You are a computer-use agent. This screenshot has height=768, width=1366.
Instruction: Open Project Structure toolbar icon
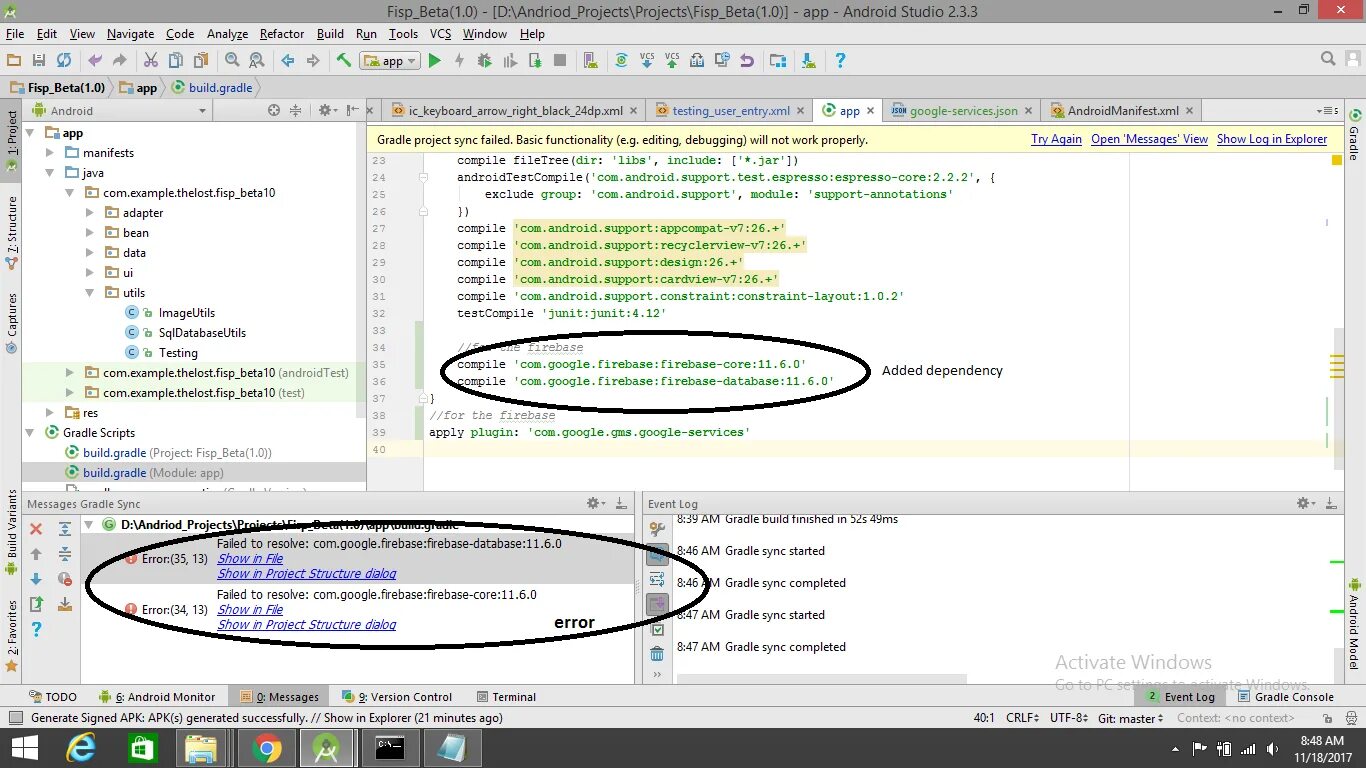point(778,61)
